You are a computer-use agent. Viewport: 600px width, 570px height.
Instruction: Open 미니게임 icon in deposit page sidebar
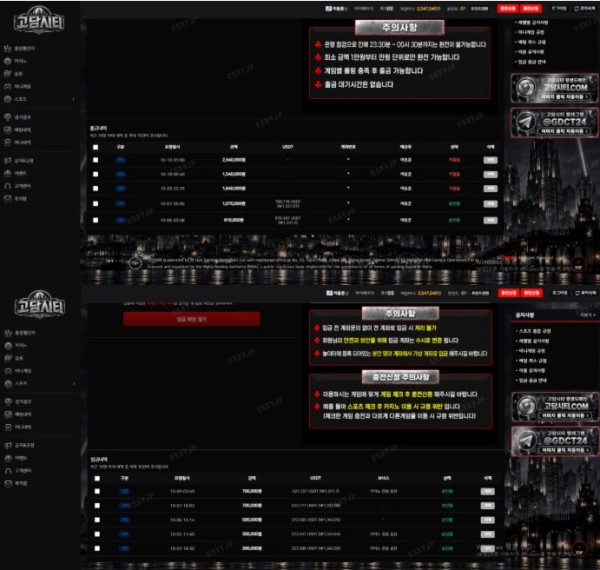(x=8, y=371)
